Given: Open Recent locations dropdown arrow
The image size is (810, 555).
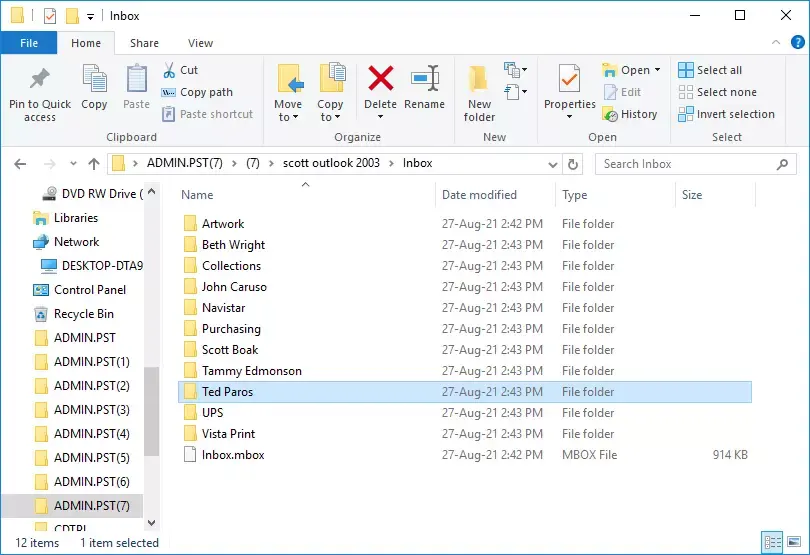Looking at the screenshot, I should [73, 164].
